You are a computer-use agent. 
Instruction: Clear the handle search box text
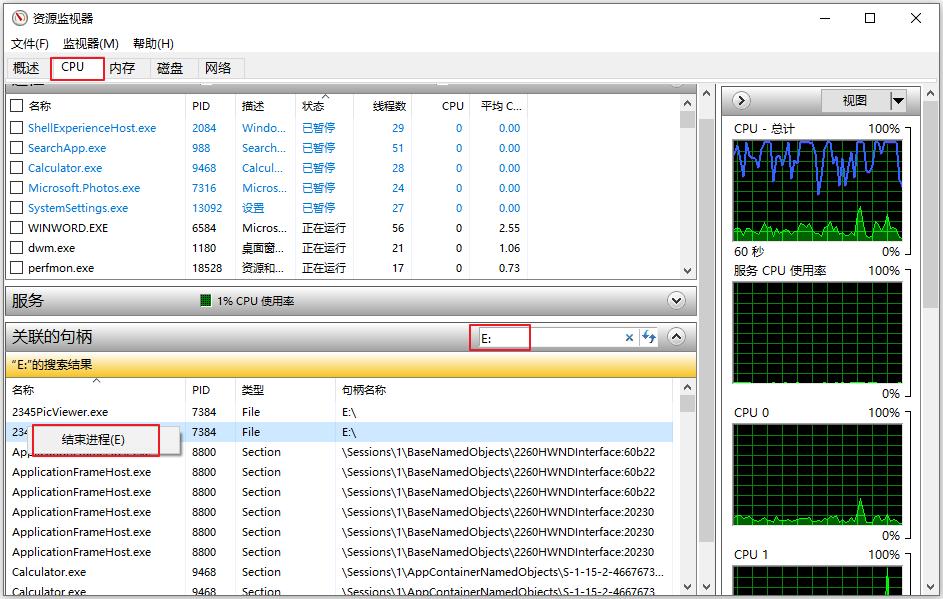pos(629,338)
